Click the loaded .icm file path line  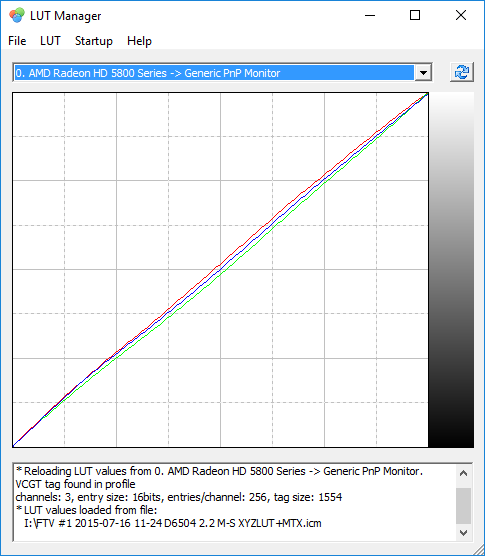tap(173, 523)
